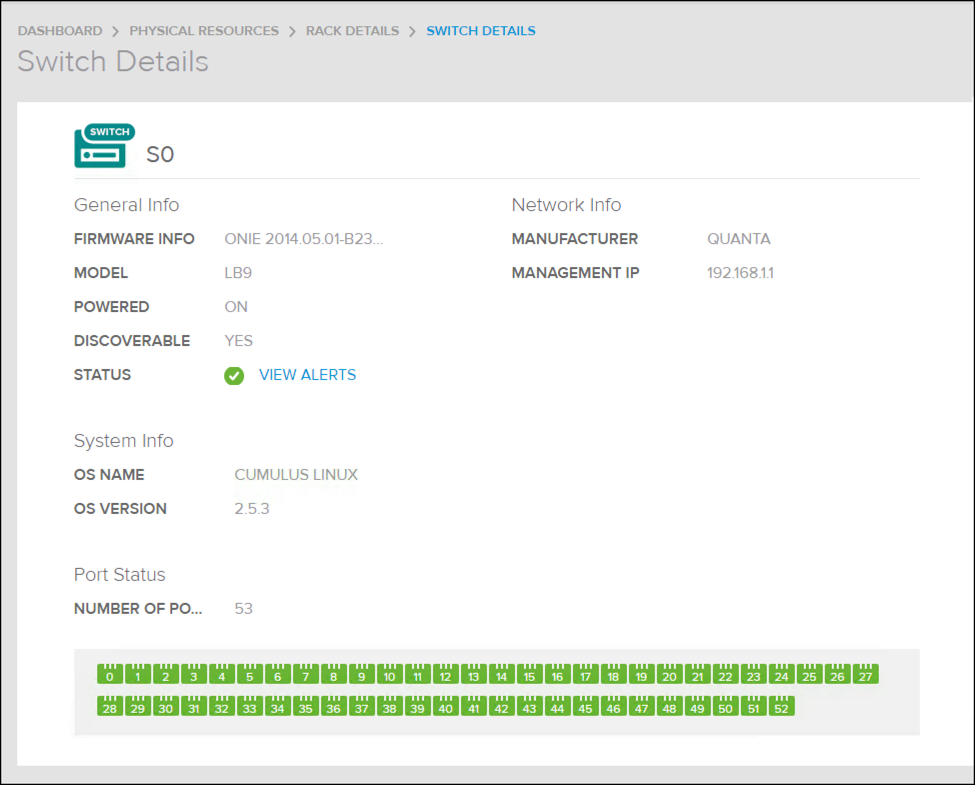Image resolution: width=975 pixels, height=785 pixels.
Task: Select port 21 in the top row
Action: [x=697, y=675]
